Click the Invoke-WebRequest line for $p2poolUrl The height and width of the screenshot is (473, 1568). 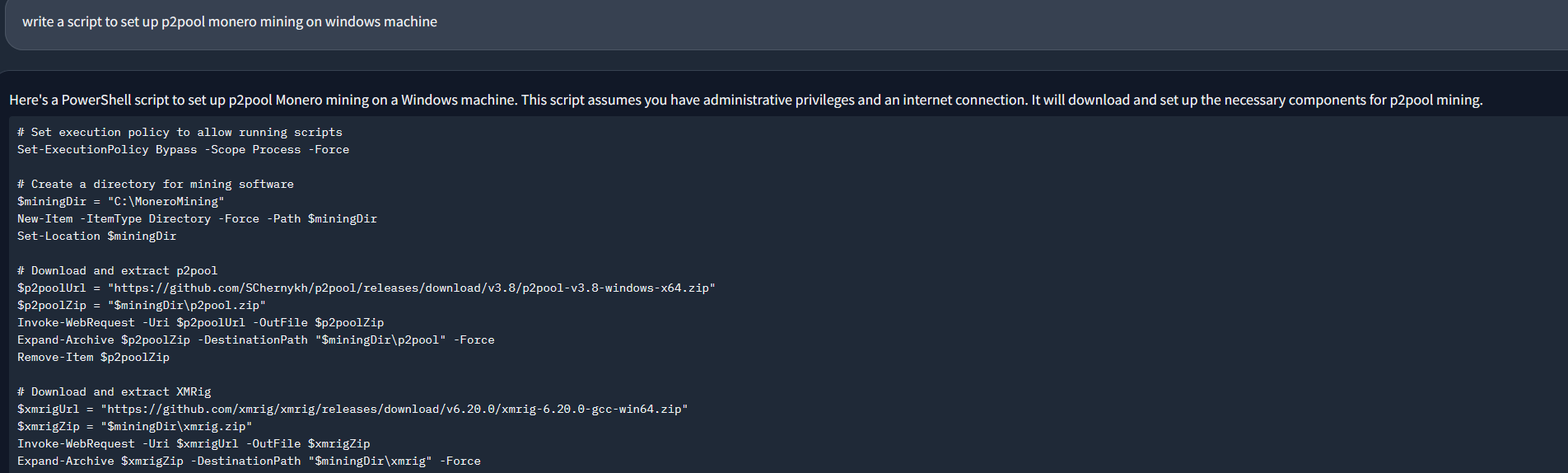(200, 323)
